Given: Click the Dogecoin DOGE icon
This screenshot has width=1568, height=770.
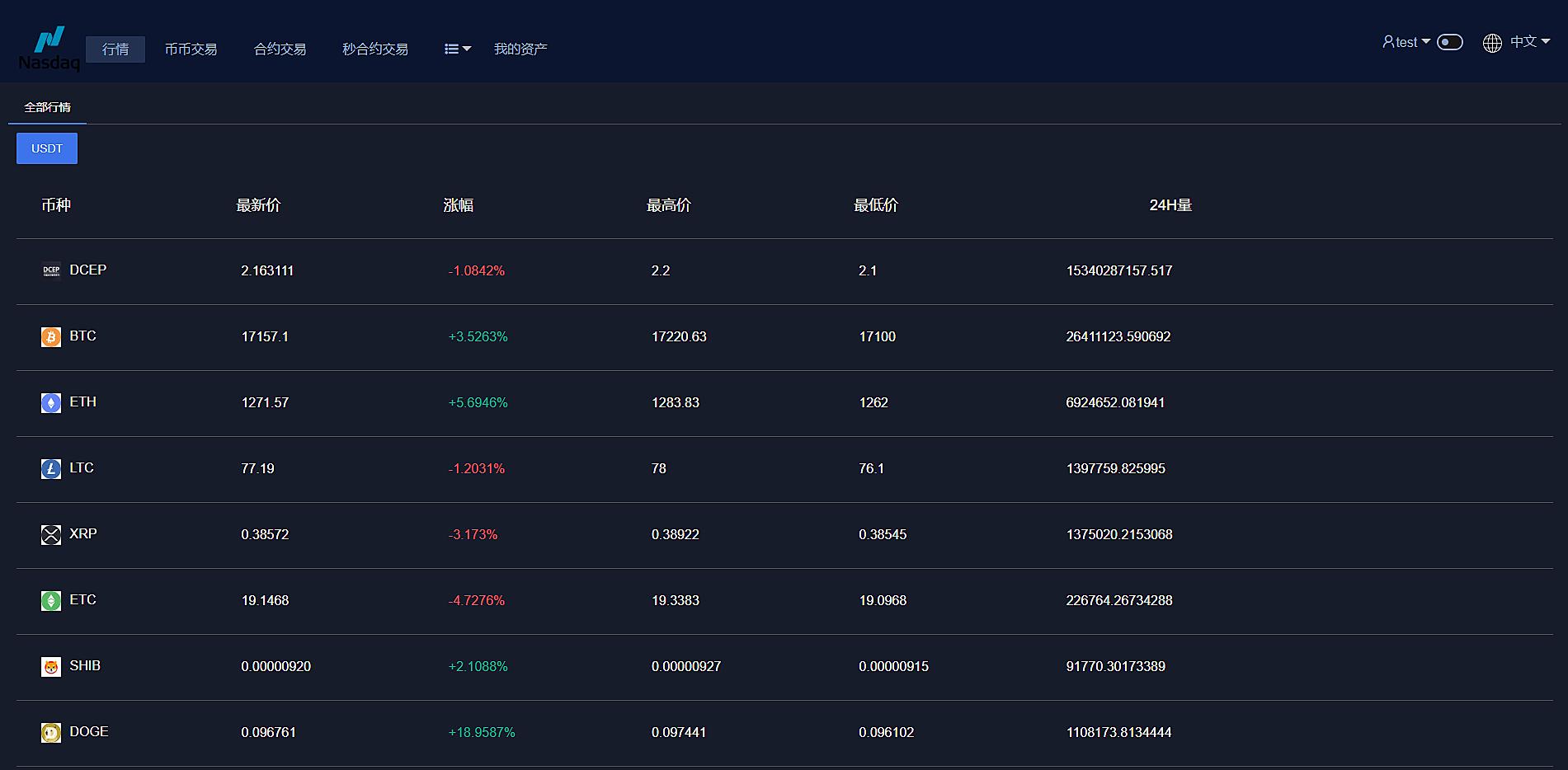Looking at the screenshot, I should [51, 732].
